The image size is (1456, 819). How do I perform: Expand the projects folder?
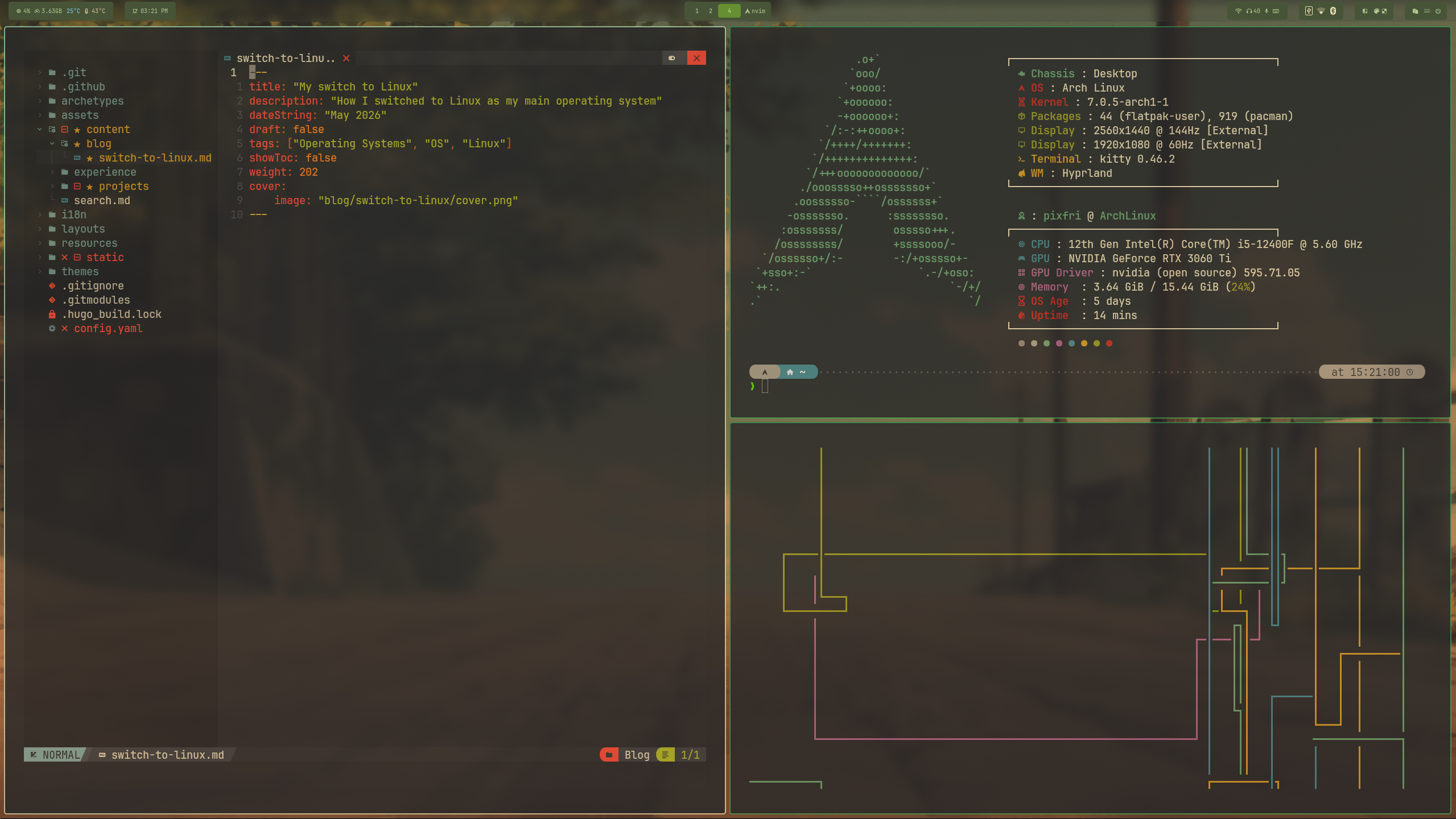52,186
